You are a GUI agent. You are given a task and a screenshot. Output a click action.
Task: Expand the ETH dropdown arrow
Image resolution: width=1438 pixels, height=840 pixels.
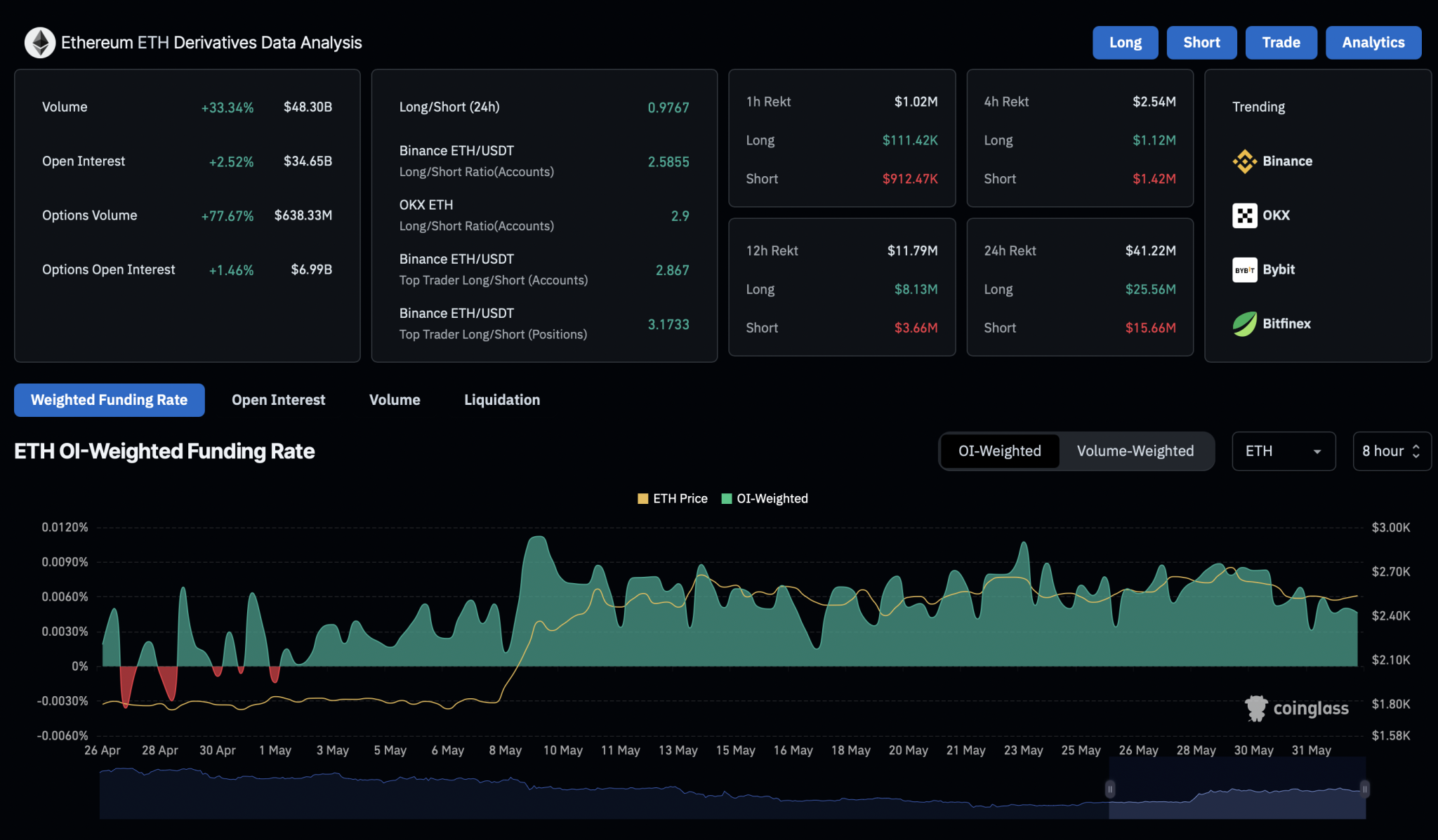tap(1318, 453)
